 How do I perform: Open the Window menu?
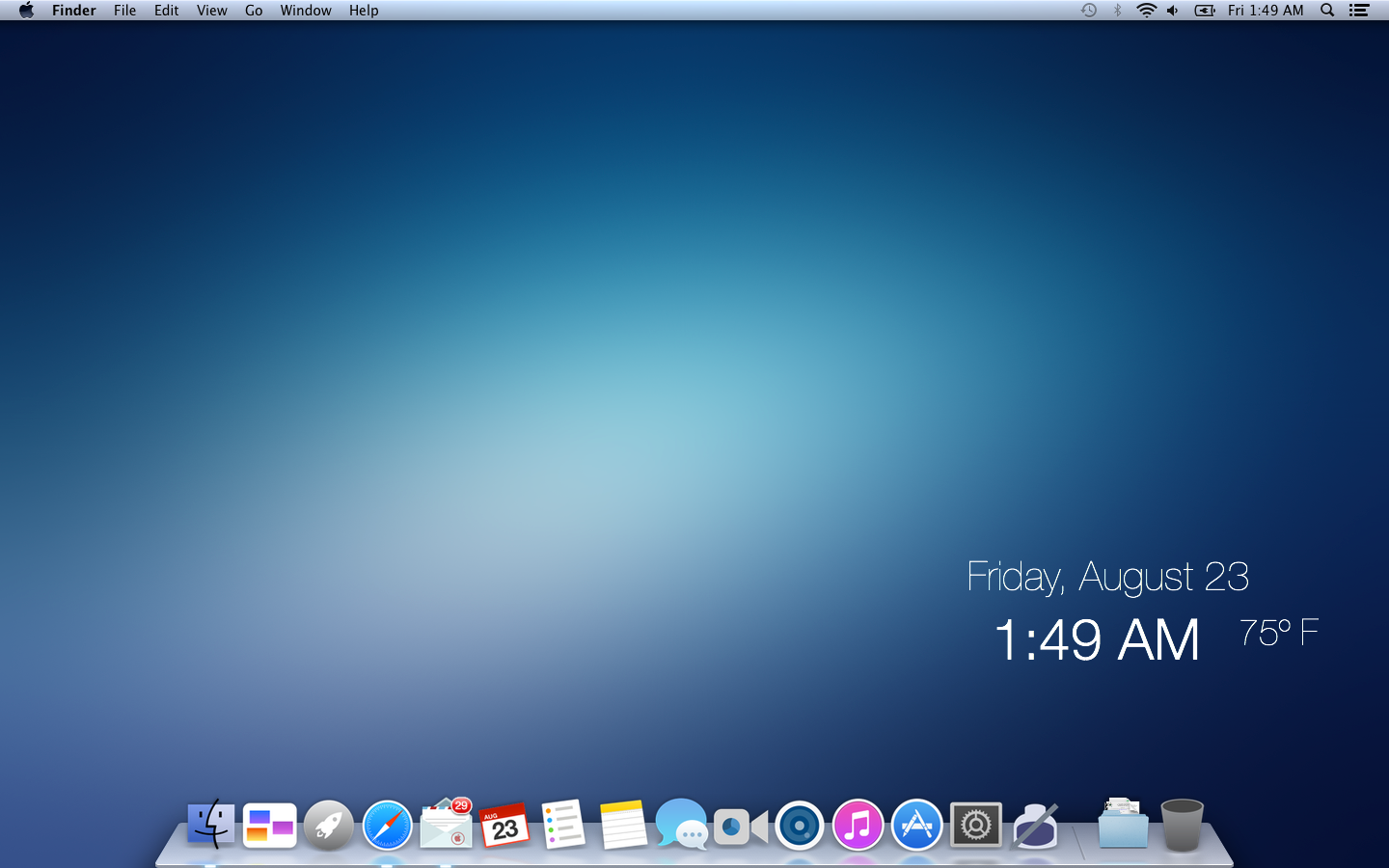(306, 11)
